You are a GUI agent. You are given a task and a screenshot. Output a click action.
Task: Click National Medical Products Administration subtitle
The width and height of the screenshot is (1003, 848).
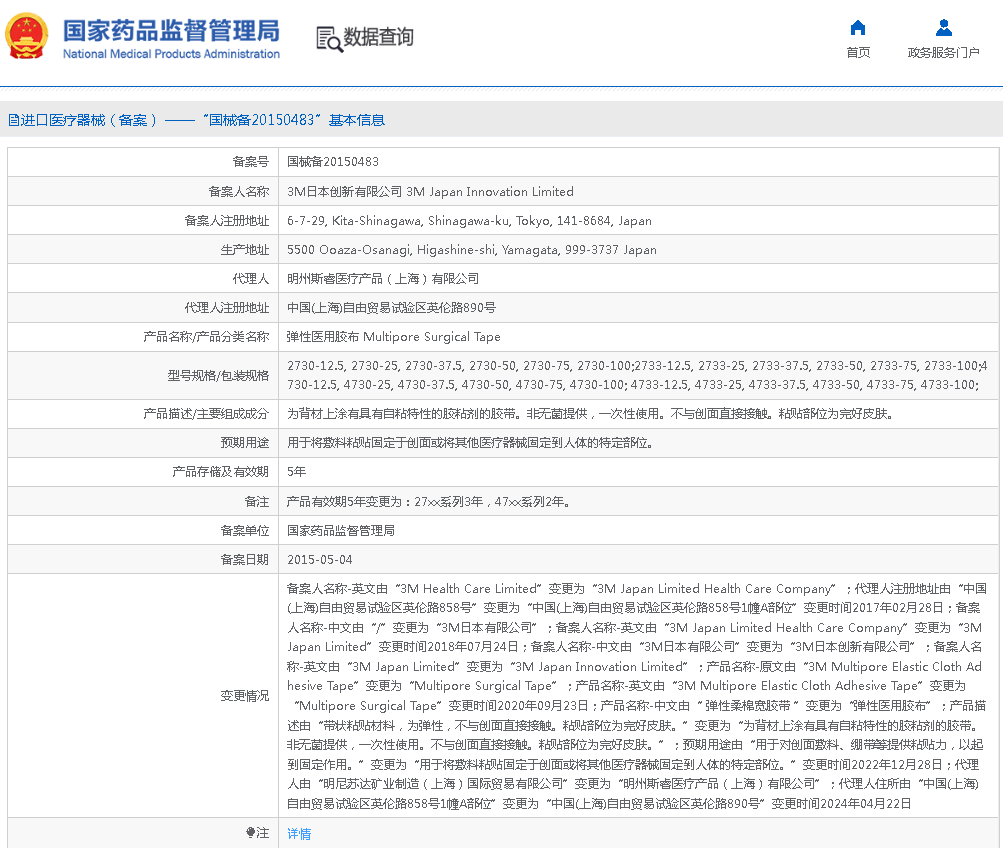coord(171,54)
